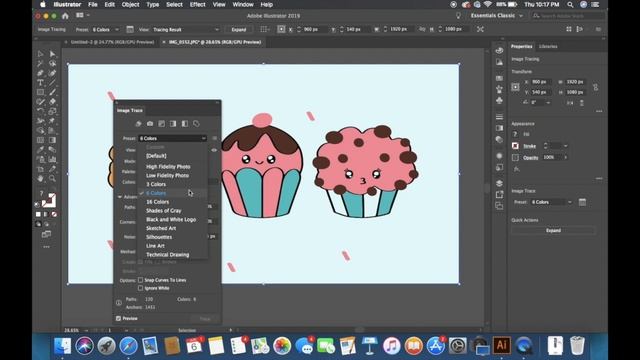Image resolution: width=640 pixels, height=360 pixels.
Task: Select the Hand tool
Action: [x=40, y=178]
